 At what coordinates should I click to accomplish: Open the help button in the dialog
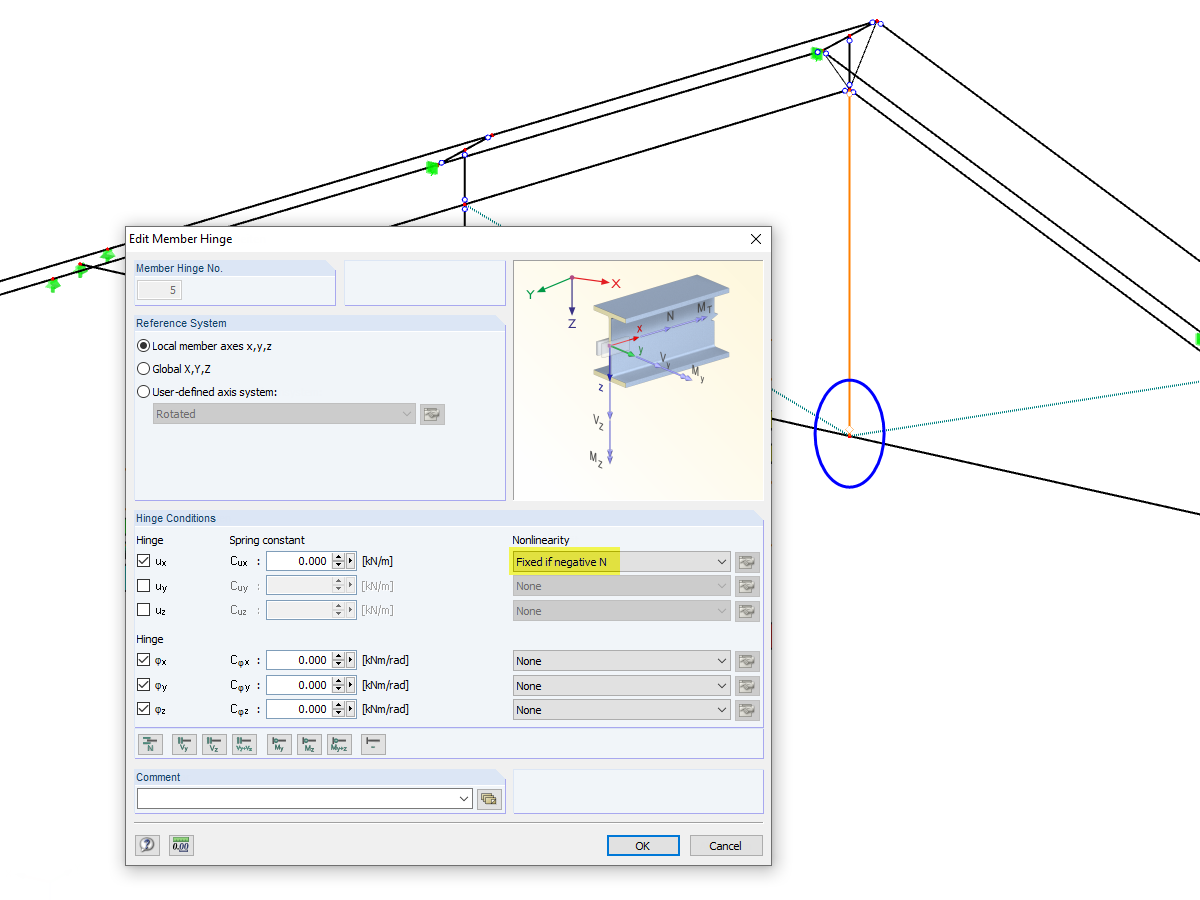pyautogui.click(x=148, y=845)
